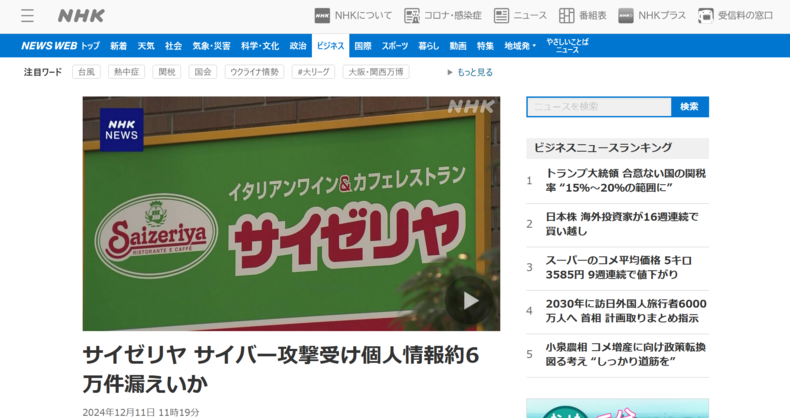Open ranking 4 訪日外国人旅行者6000万人 article
790x418 pixels.
(626, 311)
